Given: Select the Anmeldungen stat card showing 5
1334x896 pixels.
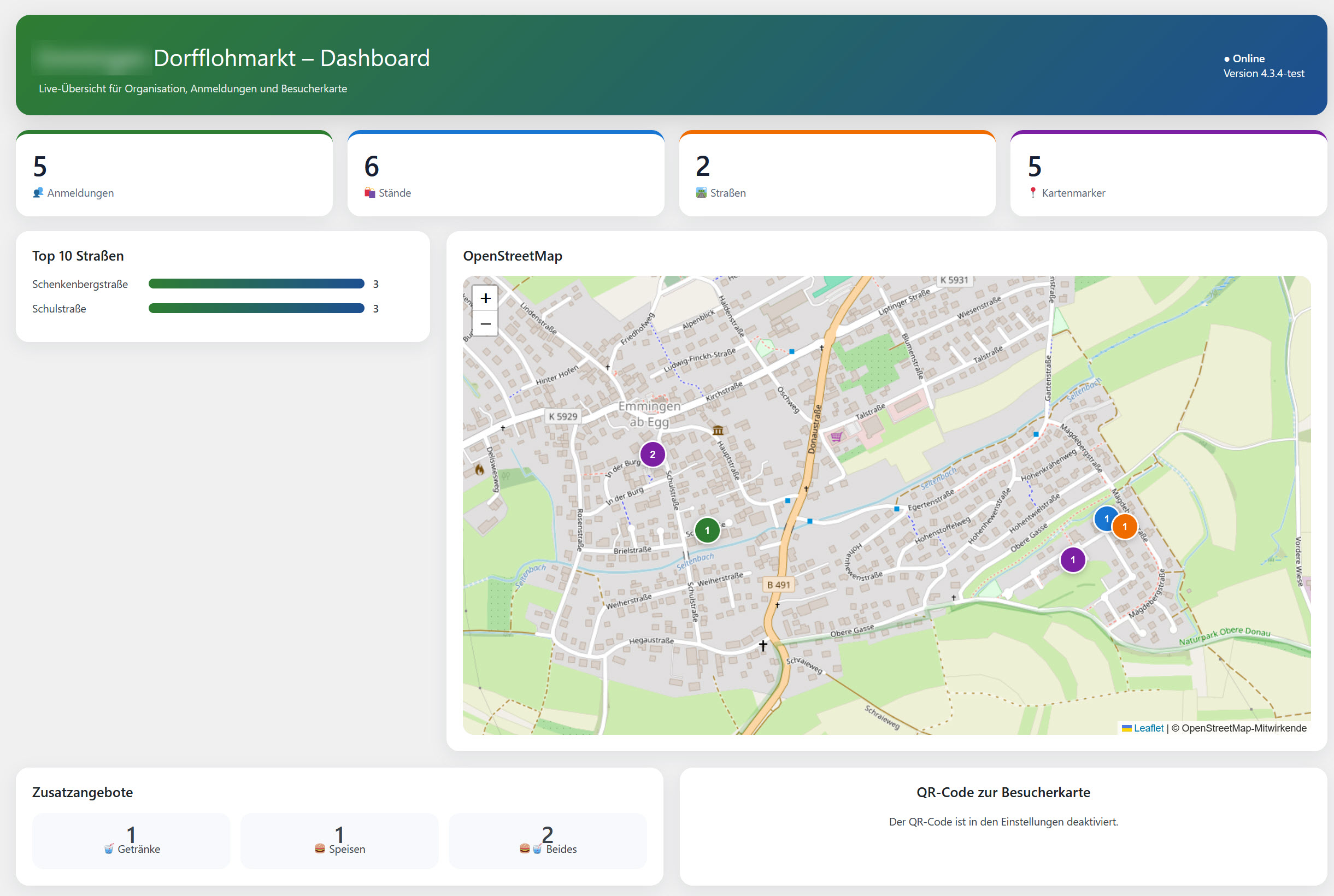Looking at the screenshot, I should pyautogui.click(x=174, y=173).
